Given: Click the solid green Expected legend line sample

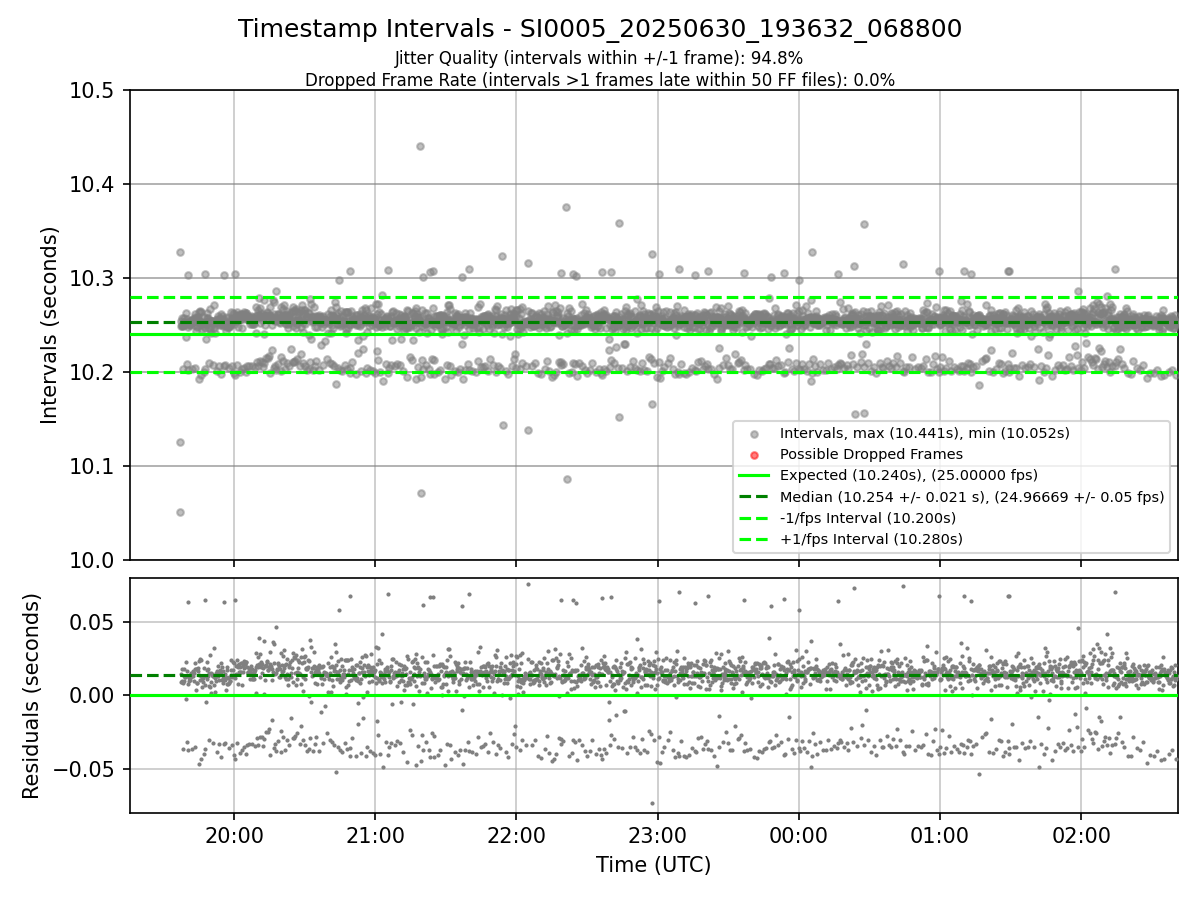Looking at the screenshot, I should pos(755,476).
